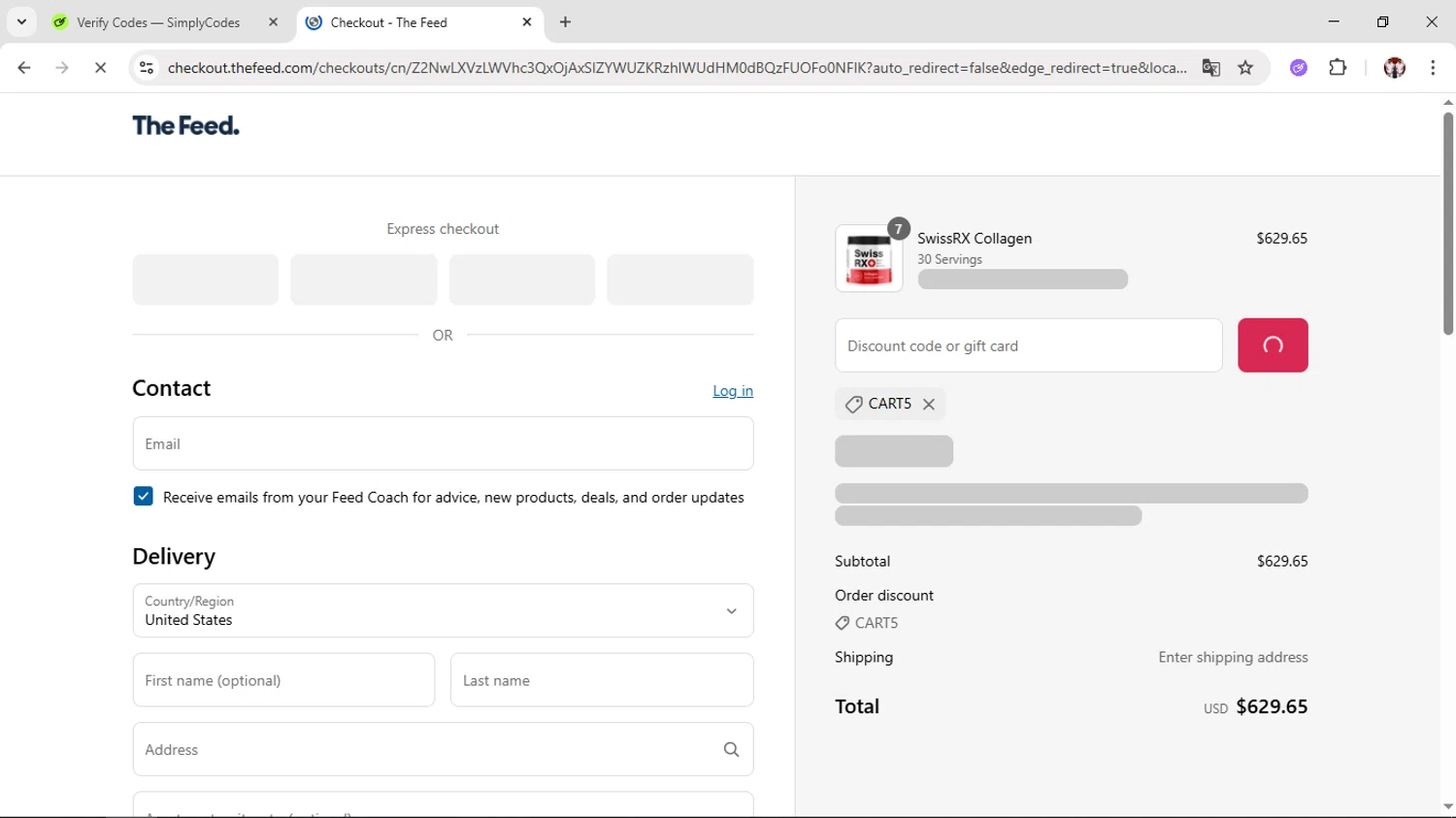Open site information icon in address bar
This screenshot has height=818, width=1456.
click(147, 68)
